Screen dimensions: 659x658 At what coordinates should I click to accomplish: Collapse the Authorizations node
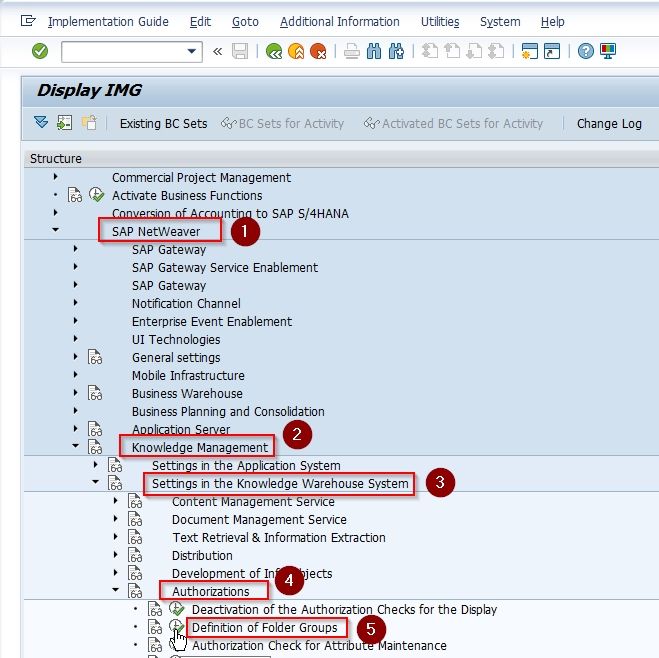[x=116, y=590]
